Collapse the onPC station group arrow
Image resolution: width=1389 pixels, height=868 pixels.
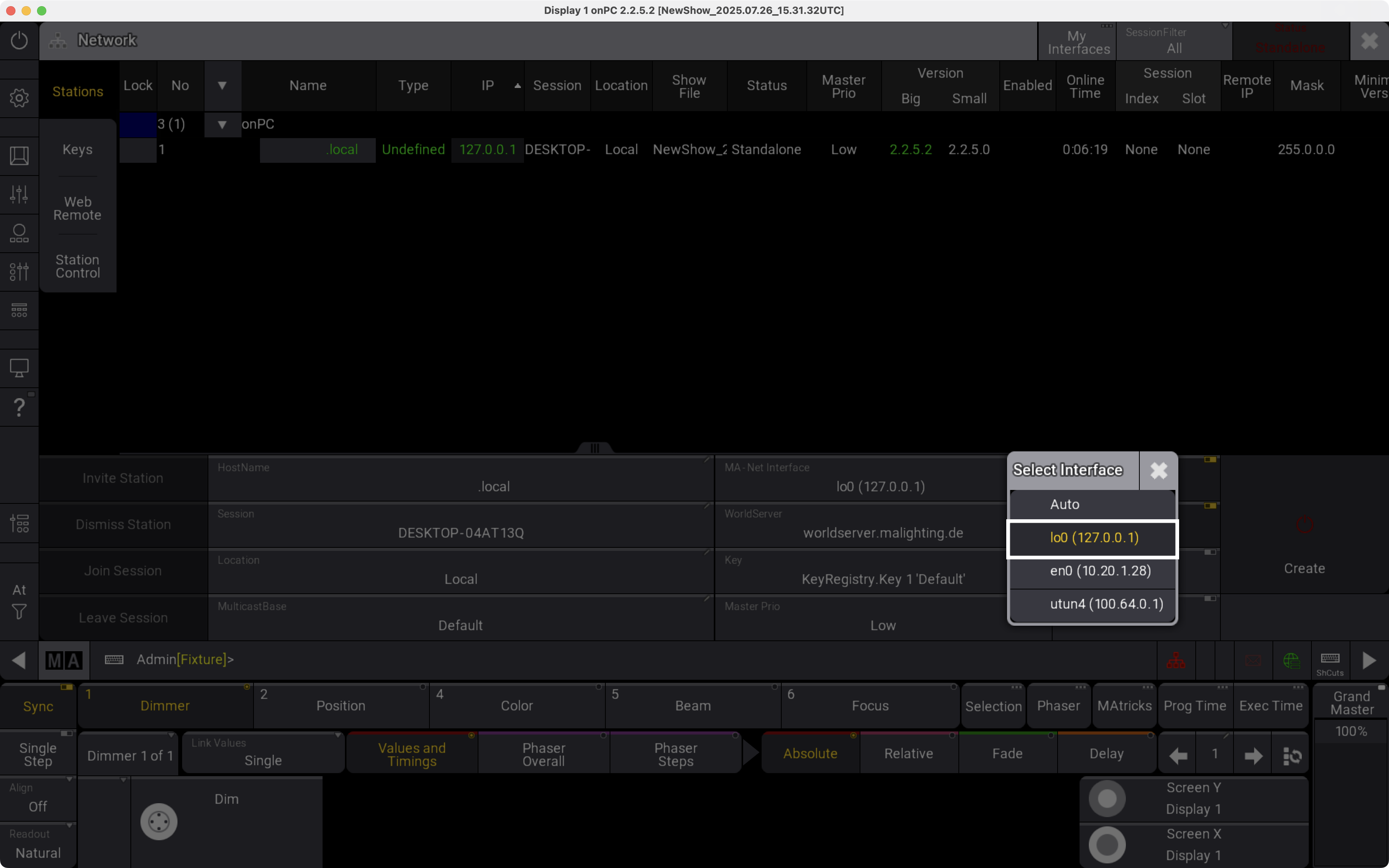tap(222, 124)
